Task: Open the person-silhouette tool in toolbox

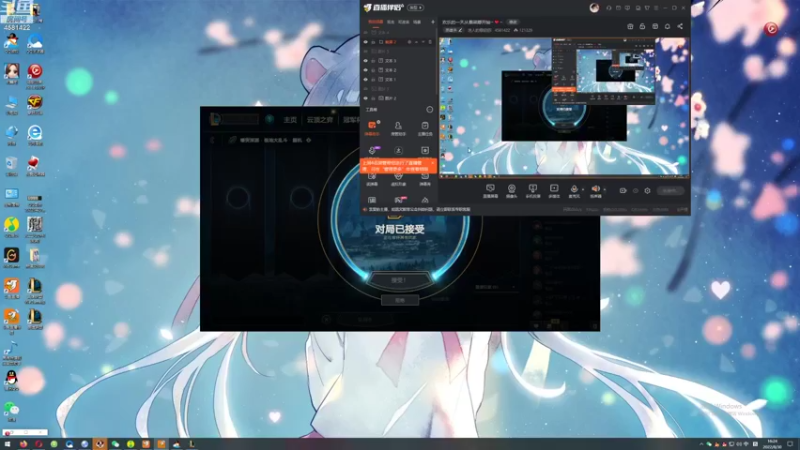Action: [x=398, y=128]
